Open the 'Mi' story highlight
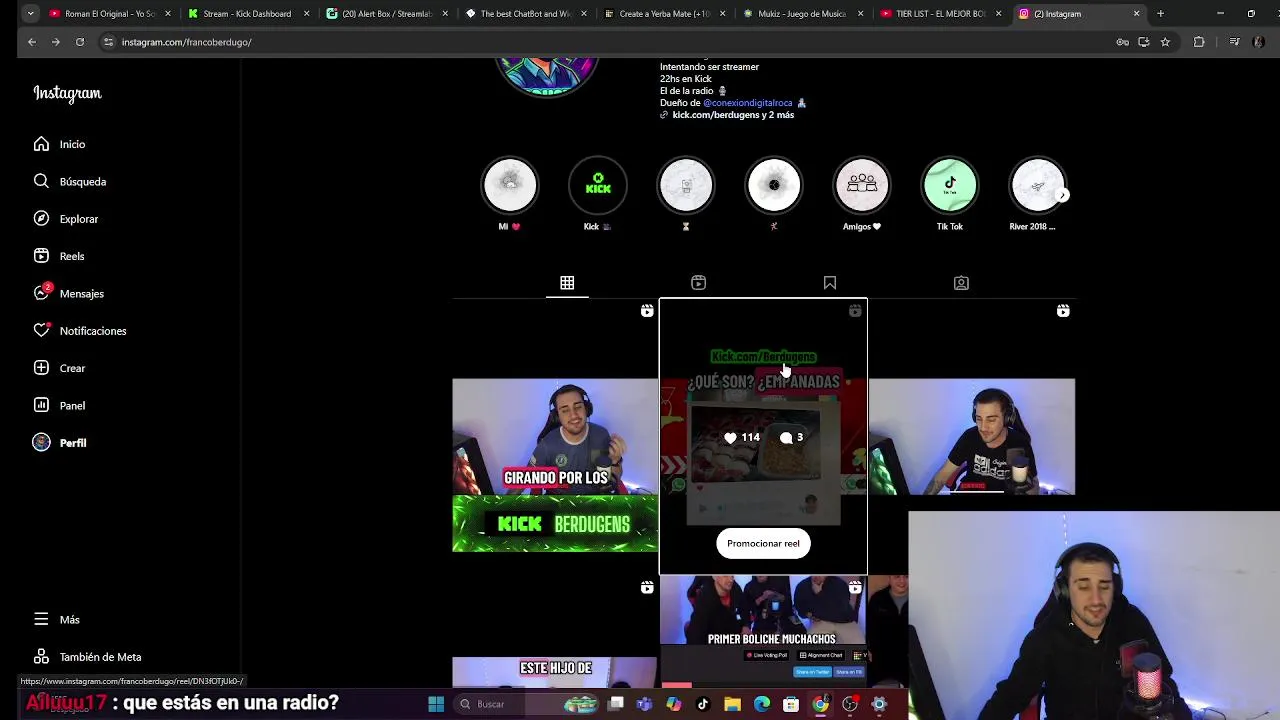The width and height of the screenshot is (1280, 720). click(x=510, y=185)
